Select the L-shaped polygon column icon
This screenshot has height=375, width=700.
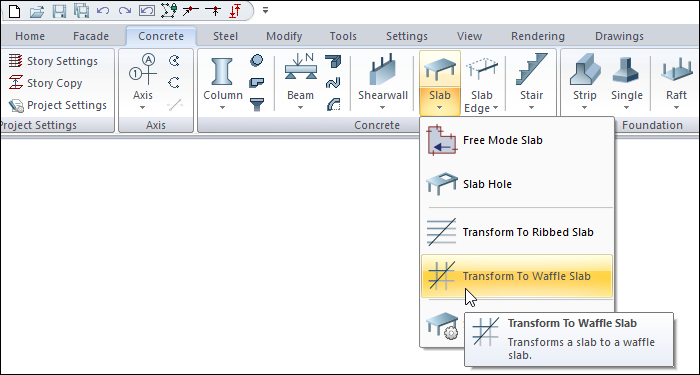tap(257, 83)
